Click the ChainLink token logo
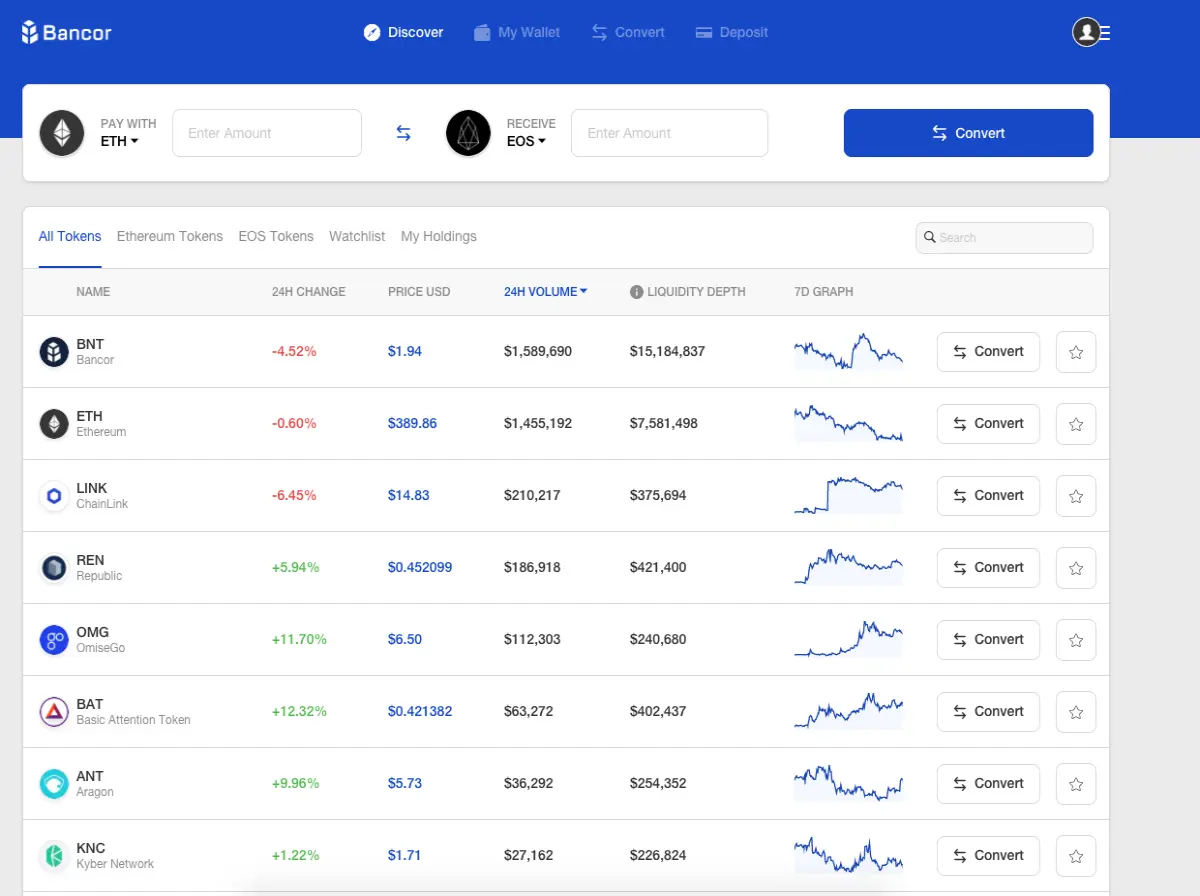 (x=53, y=496)
